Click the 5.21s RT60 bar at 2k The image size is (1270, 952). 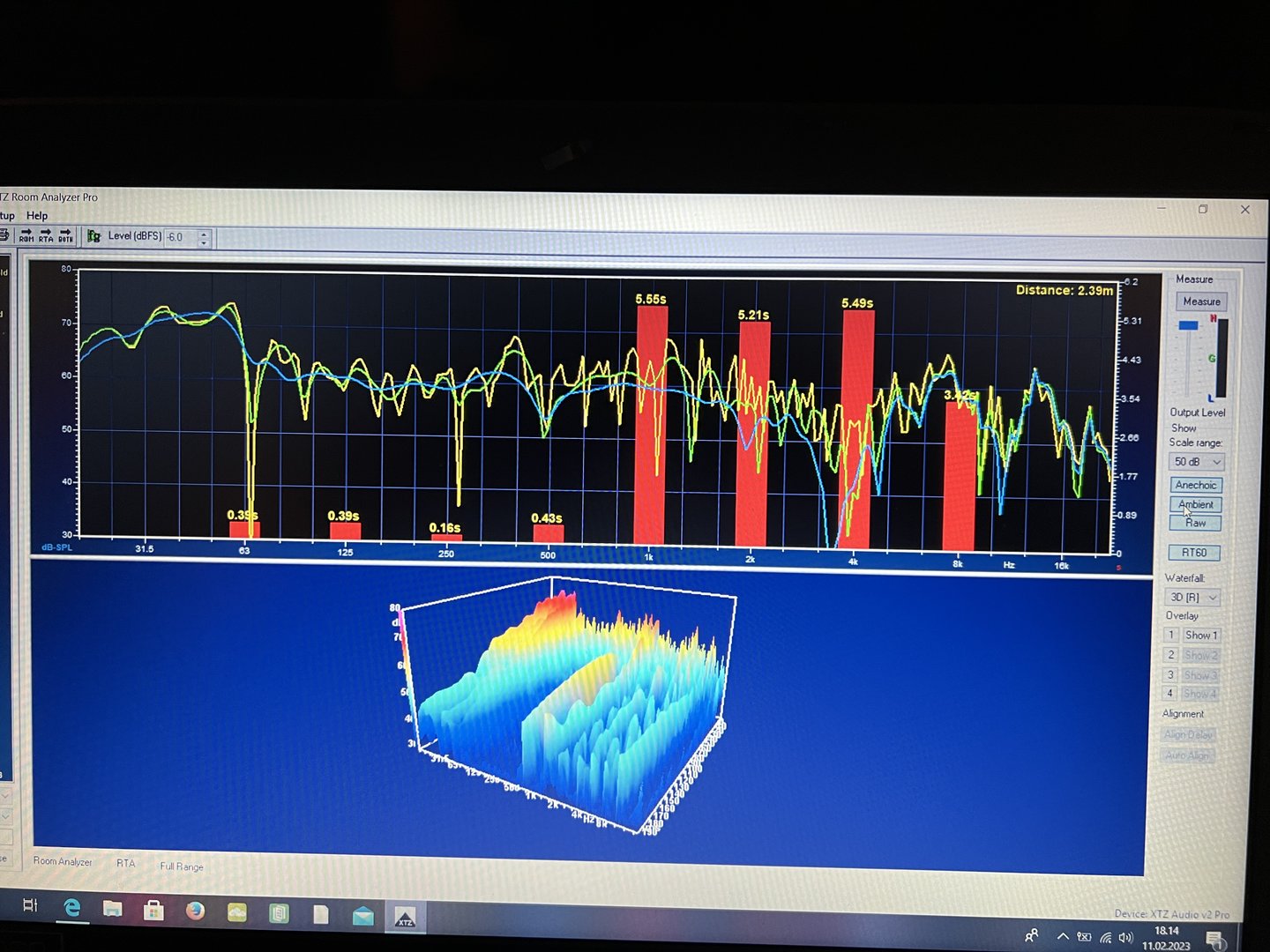pyautogui.click(x=753, y=435)
